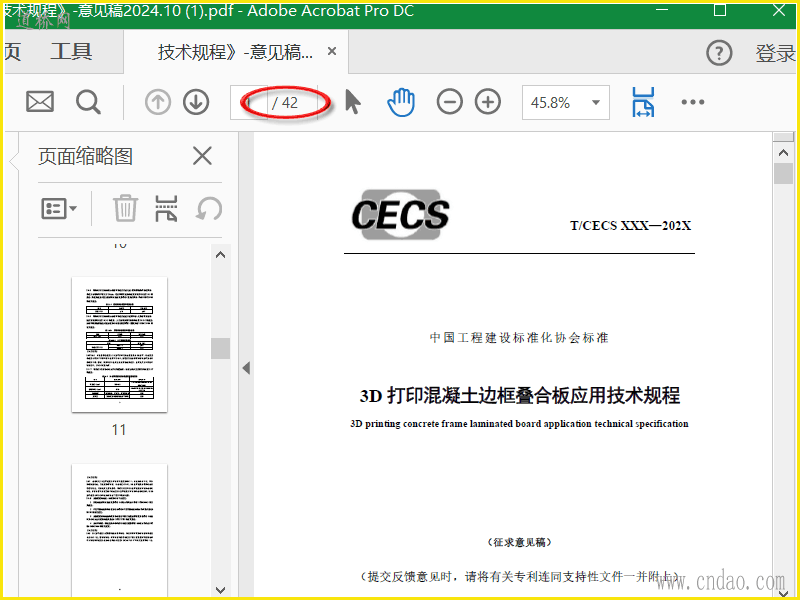Click the page number input field
This screenshot has width=800, height=600.
click(248, 103)
